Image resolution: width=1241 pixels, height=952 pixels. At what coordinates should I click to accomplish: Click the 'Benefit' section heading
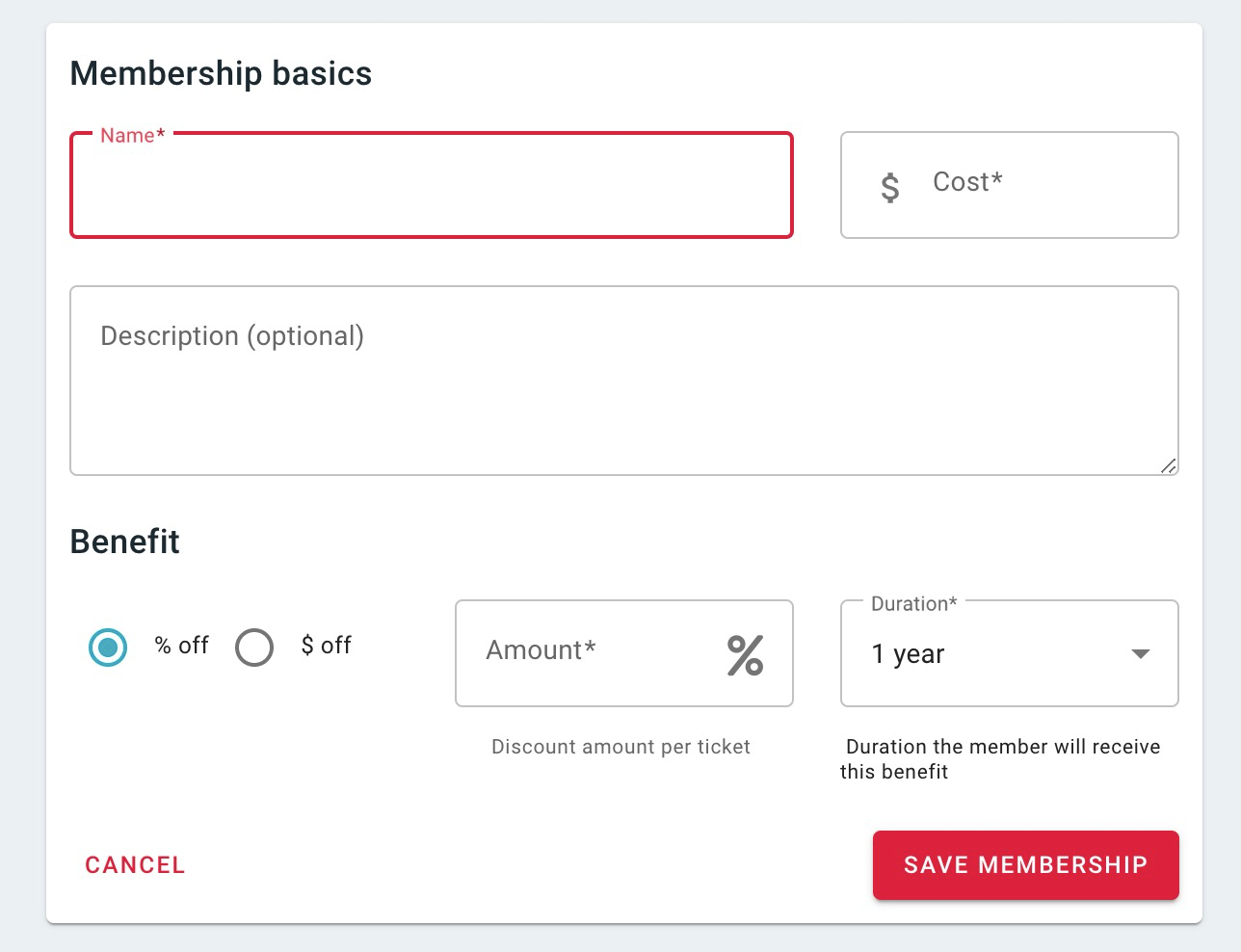124,541
